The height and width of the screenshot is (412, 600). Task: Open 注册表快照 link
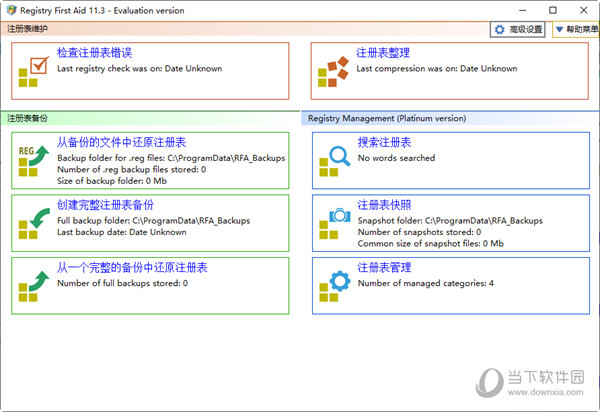click(384, 205)
